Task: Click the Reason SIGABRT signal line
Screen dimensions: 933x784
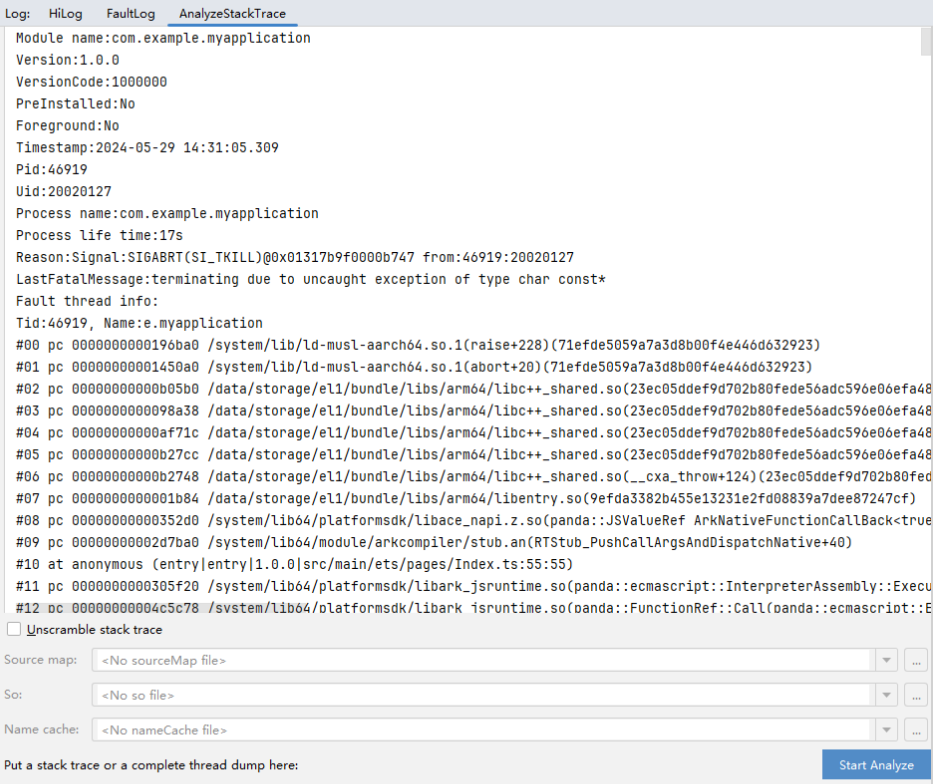Action: click(x=294, y=257)
